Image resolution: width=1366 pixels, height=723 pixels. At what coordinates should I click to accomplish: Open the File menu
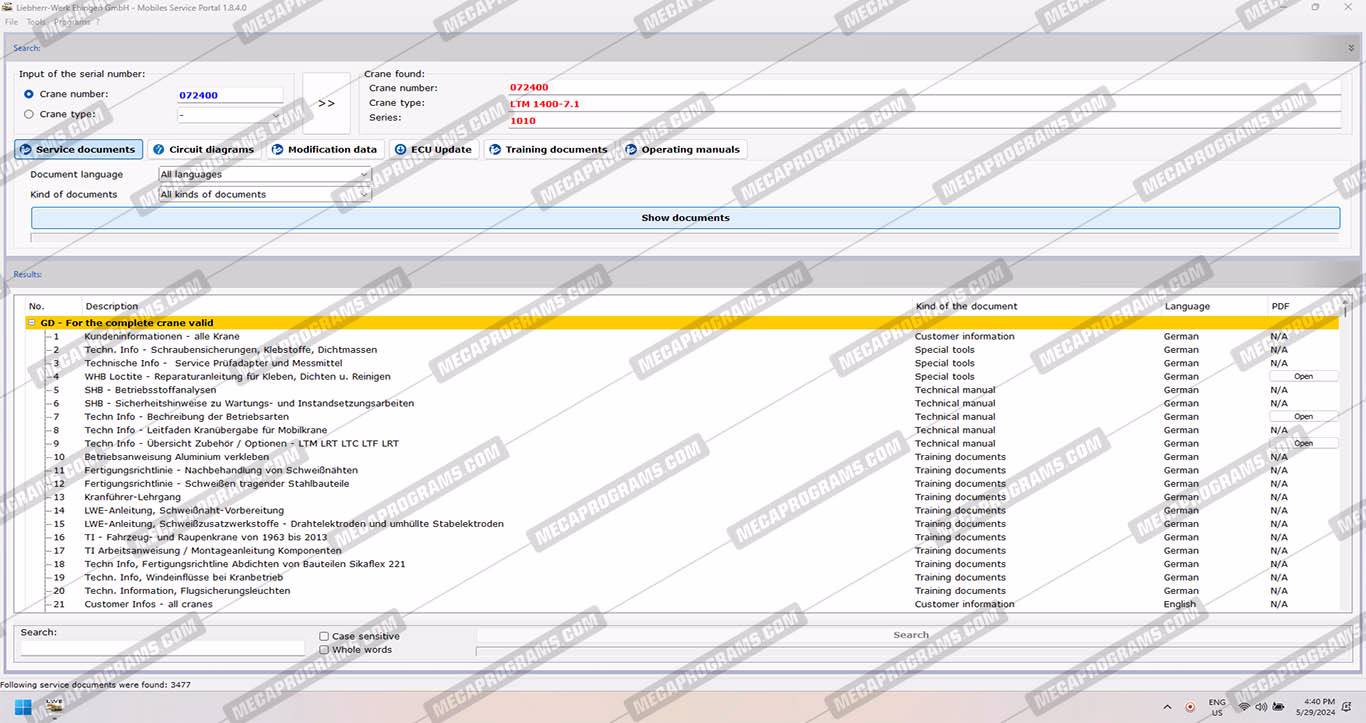tap(11, 22)
